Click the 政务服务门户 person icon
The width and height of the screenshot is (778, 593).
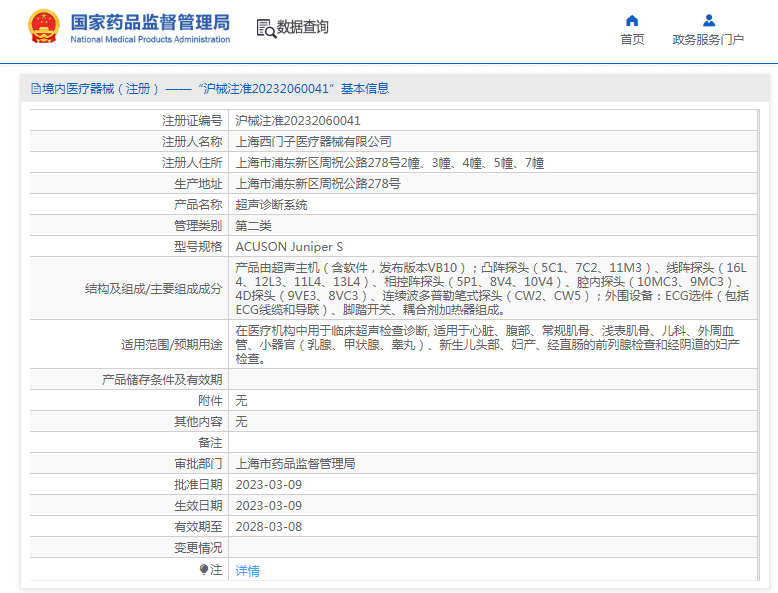(x=708, y=20)
